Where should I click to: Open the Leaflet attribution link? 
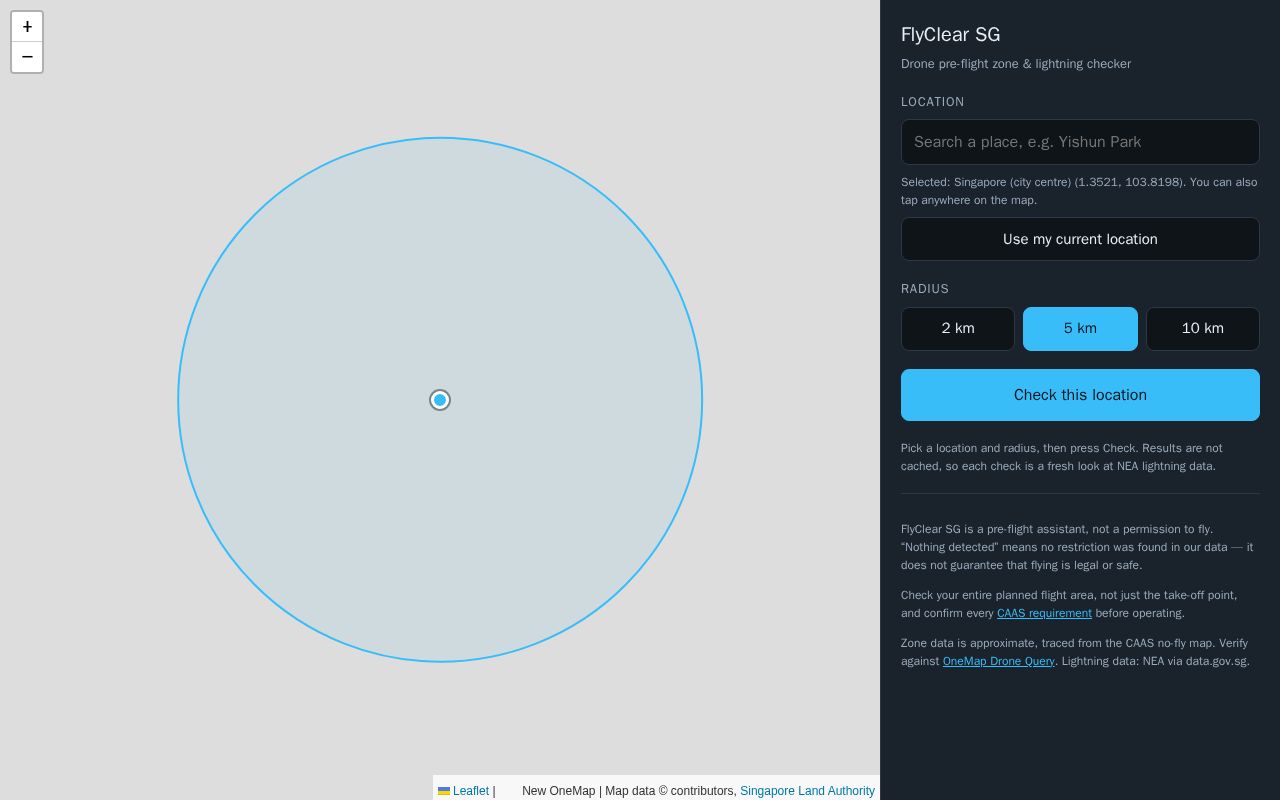(463, 791)
